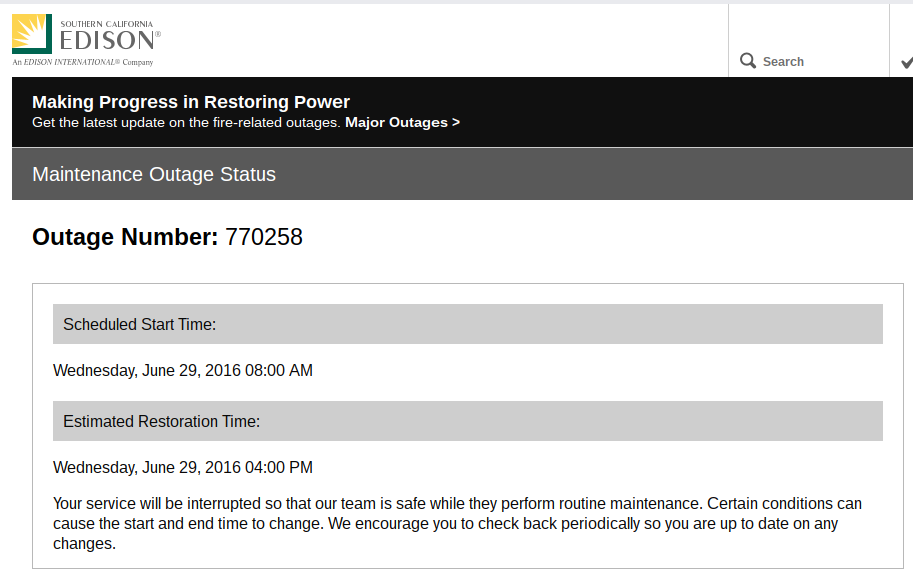Click outage number 770258
This screenshot has height=578, width=913.
264,237
